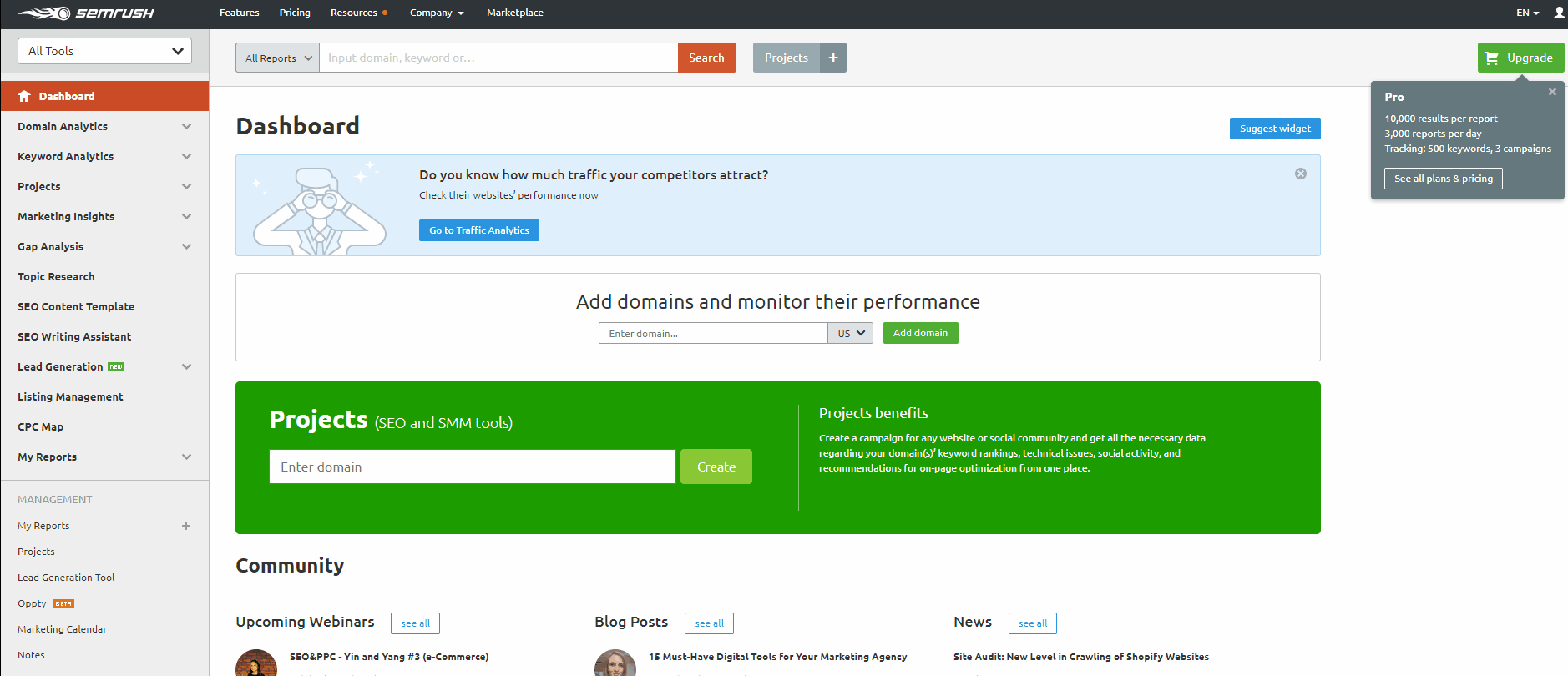Image resolution: width=1568 pixels, height=676 pixels.
Task: Open Projects under Management
Action: pos(36,552)
